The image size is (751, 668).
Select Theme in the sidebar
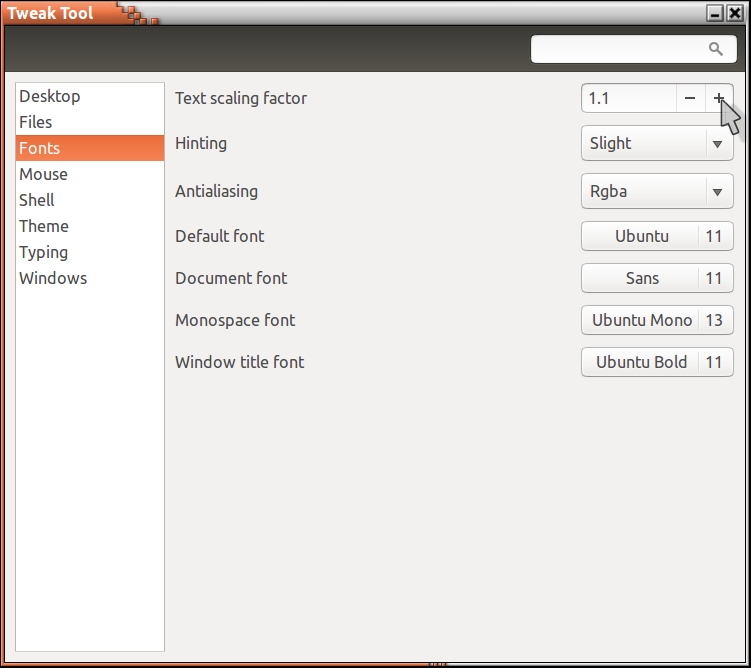44,226
